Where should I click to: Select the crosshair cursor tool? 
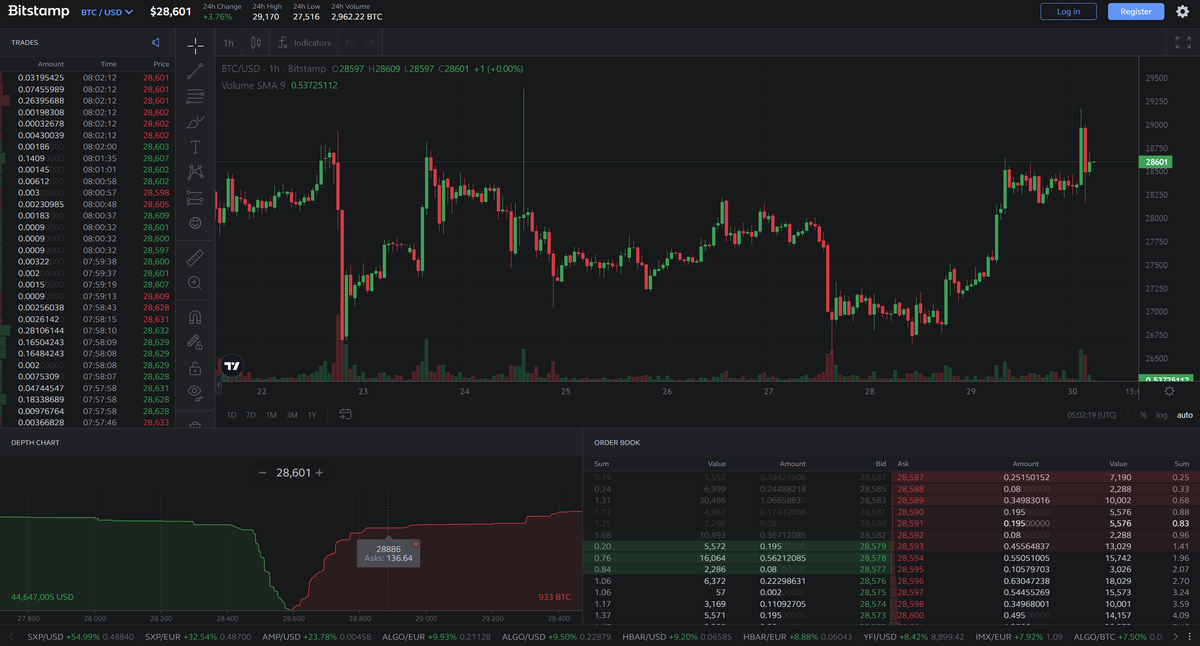(x=195, y=45)
